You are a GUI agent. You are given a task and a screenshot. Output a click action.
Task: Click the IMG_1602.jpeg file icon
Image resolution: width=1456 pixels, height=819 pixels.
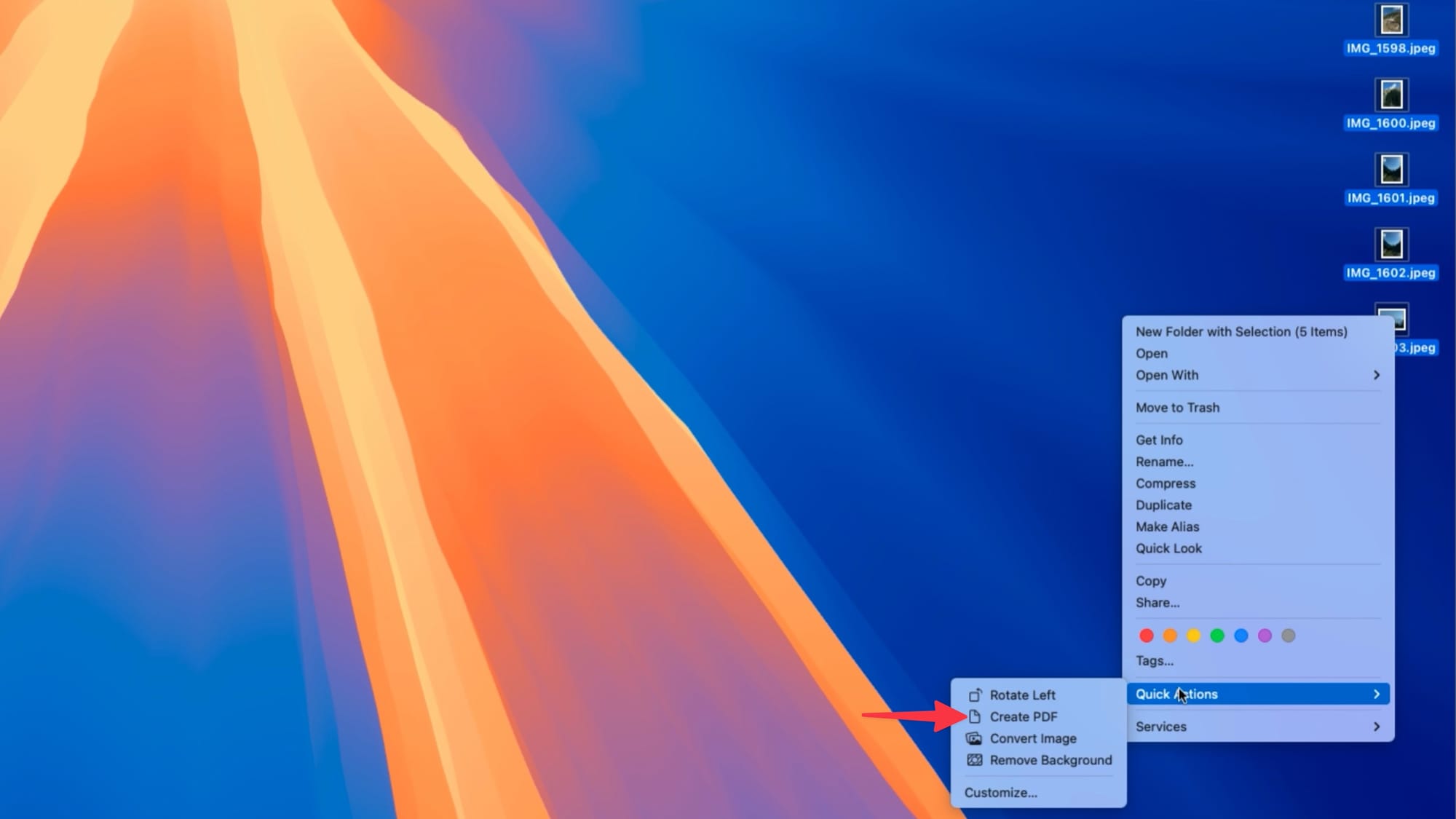1391,244
